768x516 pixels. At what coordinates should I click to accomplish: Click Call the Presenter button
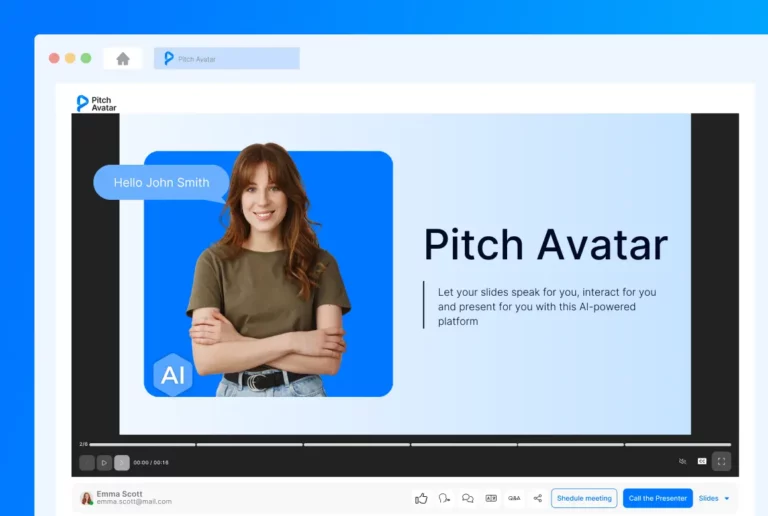(658, 498)
